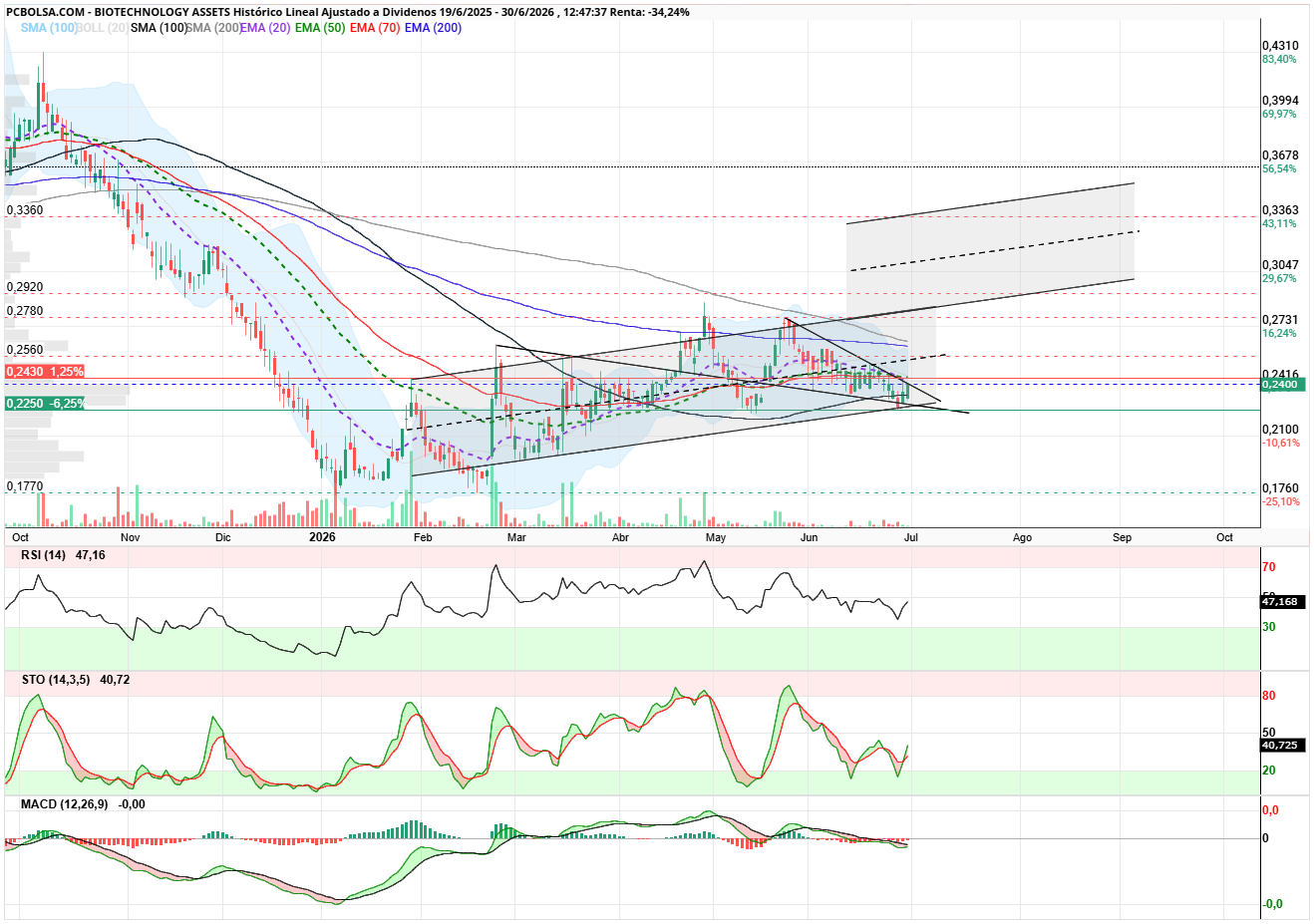The width and height of the screenshot is (1314, 924).
Task: Select the faded BOLL (20) legend label
Action: coord(103,28)
